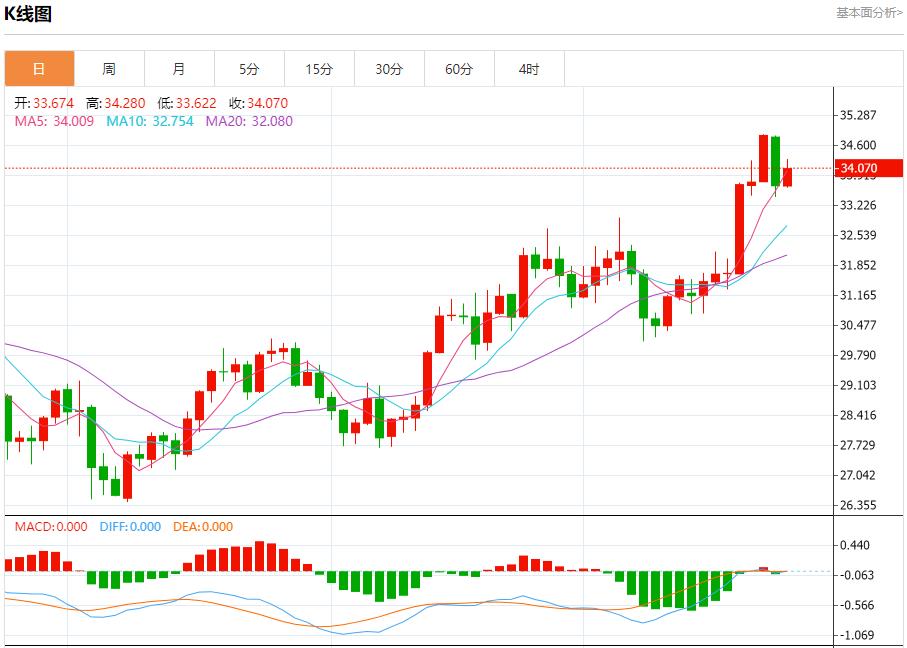Viewport: 907px width, 648px height.
Task: Open the 月 (monthly) chart tab
Action: click(x=179, y=69)
